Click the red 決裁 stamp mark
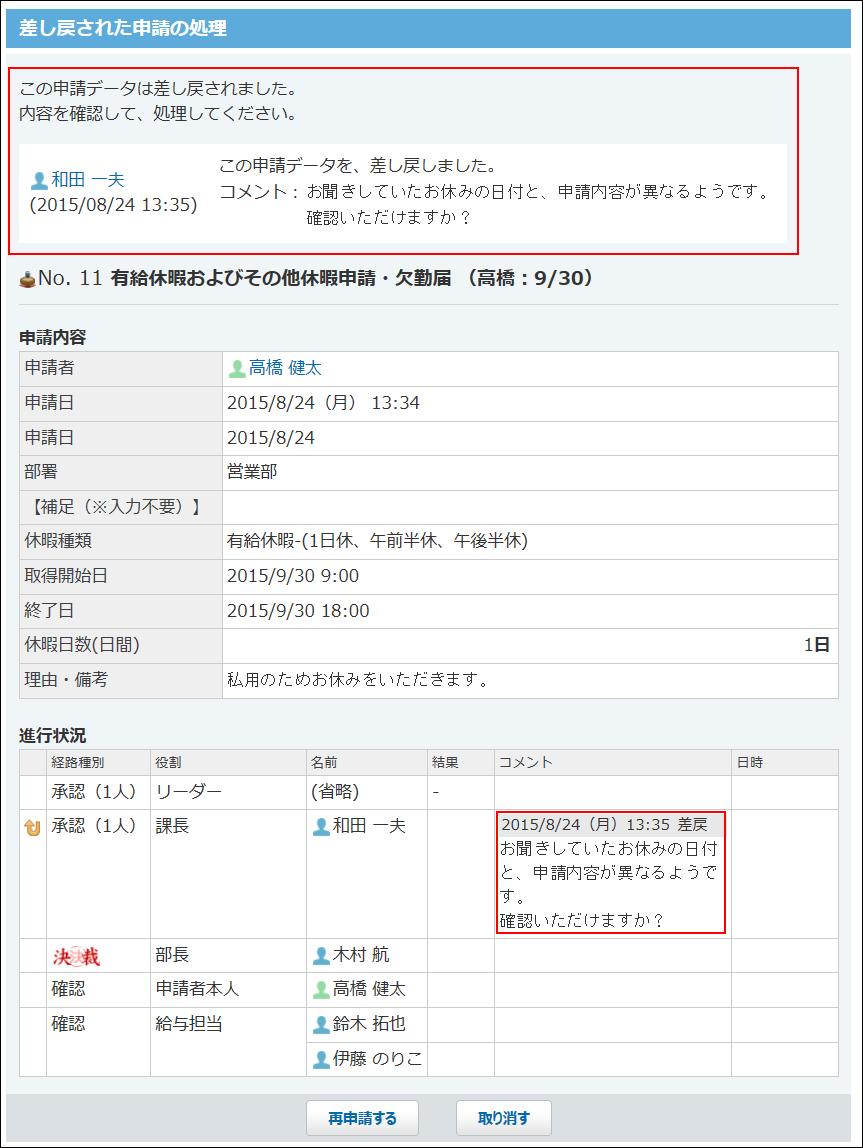 click(x=75, y=956)
